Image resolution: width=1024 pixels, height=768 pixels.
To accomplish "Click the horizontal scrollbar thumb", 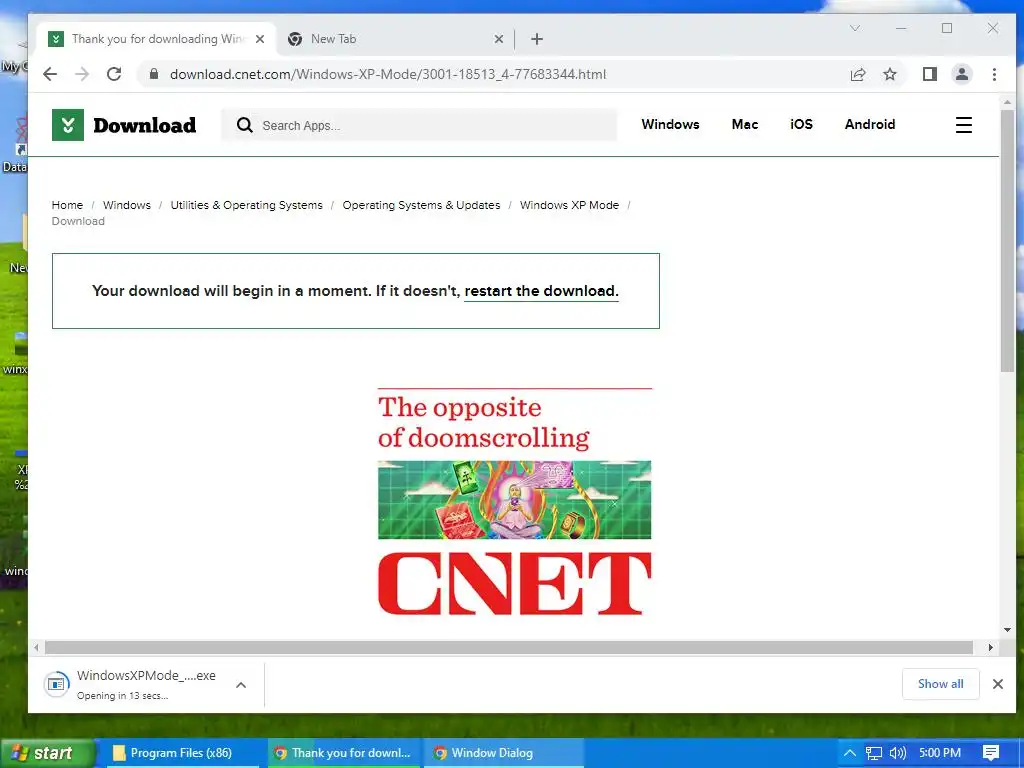I will (509, 647).
